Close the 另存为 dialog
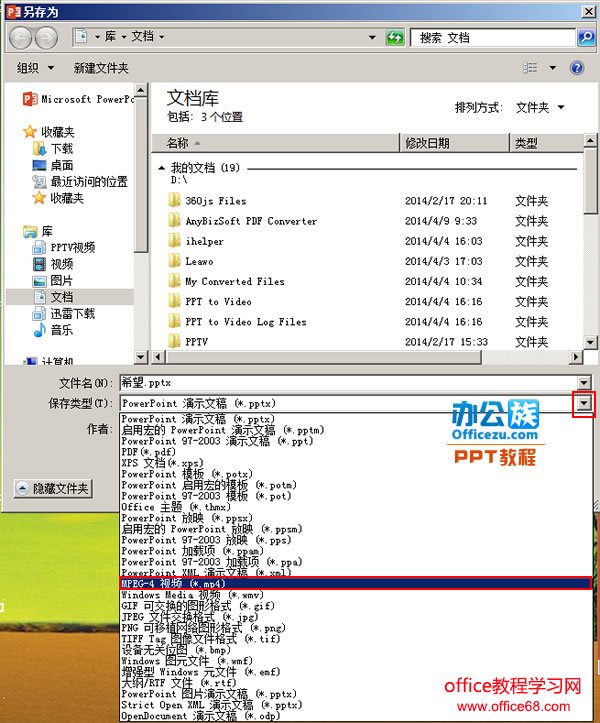Image resolution: width=600 pixels, height=723 pixels. click(x=589, y=12)
